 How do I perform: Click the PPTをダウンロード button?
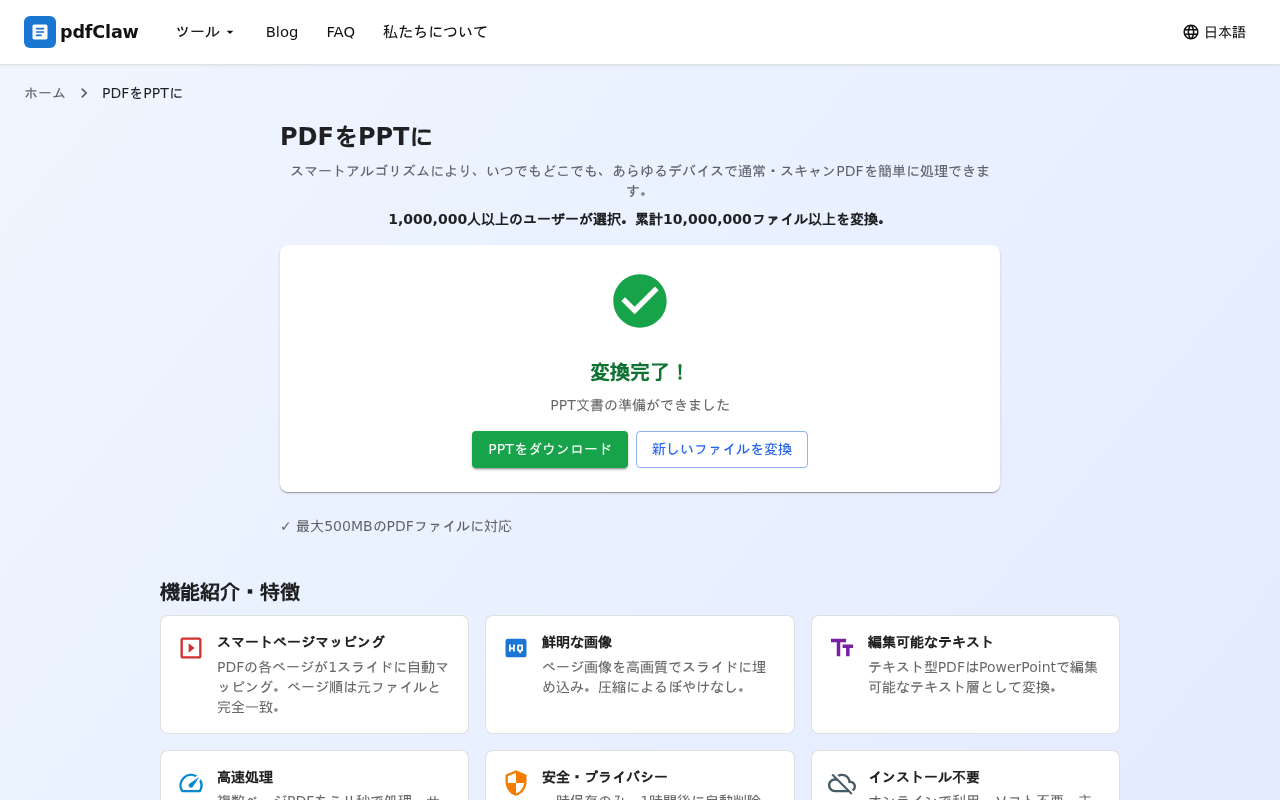point(550,449)
